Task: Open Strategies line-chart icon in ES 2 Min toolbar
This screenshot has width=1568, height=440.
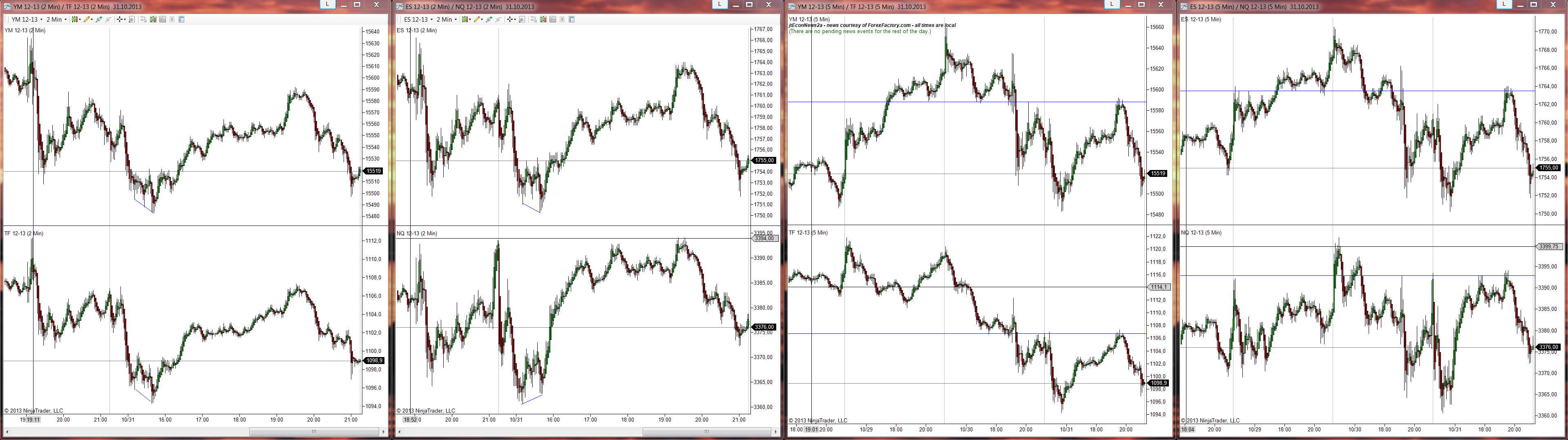Action: pyautogui.click(x=553, y=20)
